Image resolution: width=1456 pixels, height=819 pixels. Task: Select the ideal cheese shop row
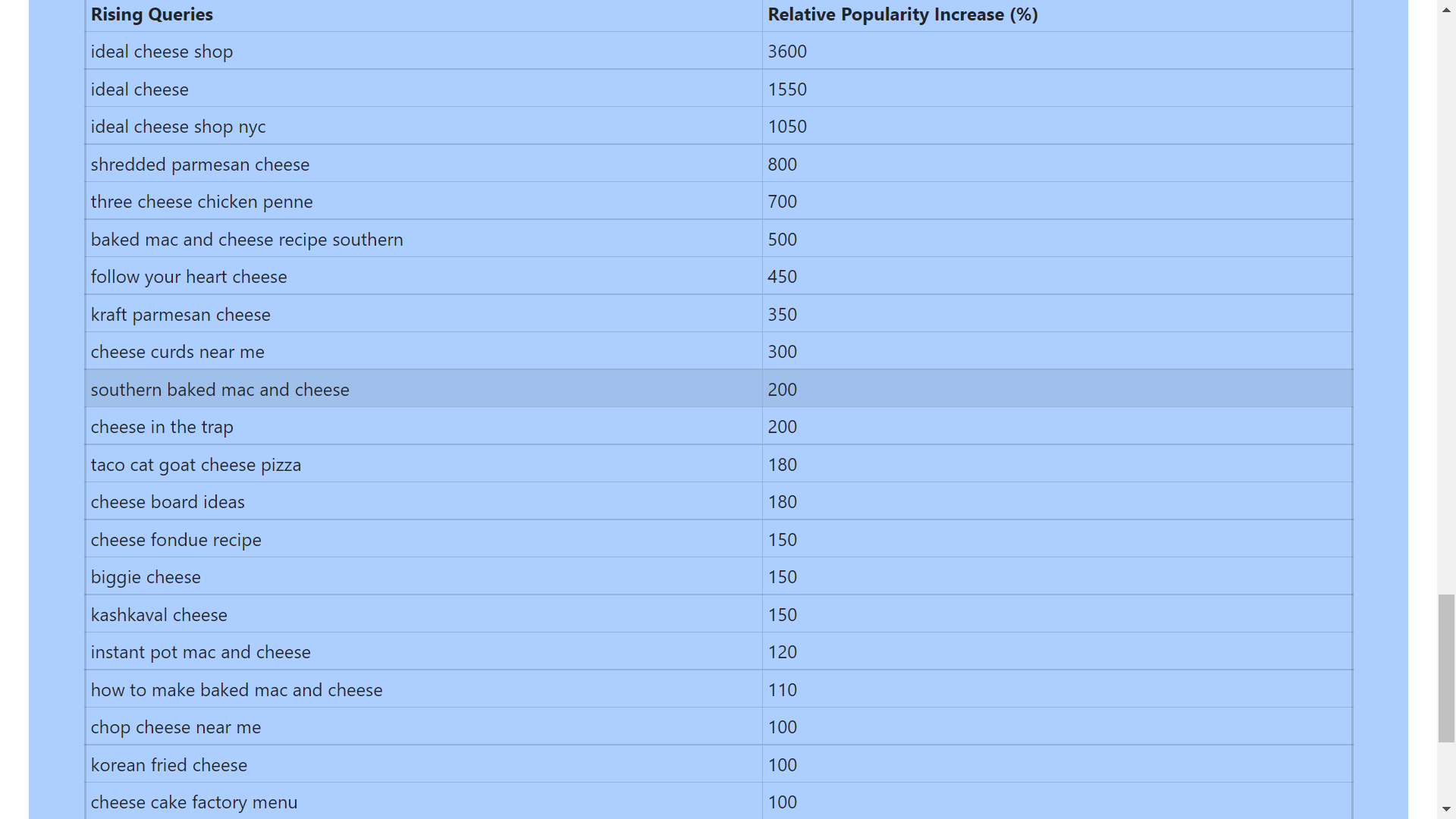click(x=162, y=52)
